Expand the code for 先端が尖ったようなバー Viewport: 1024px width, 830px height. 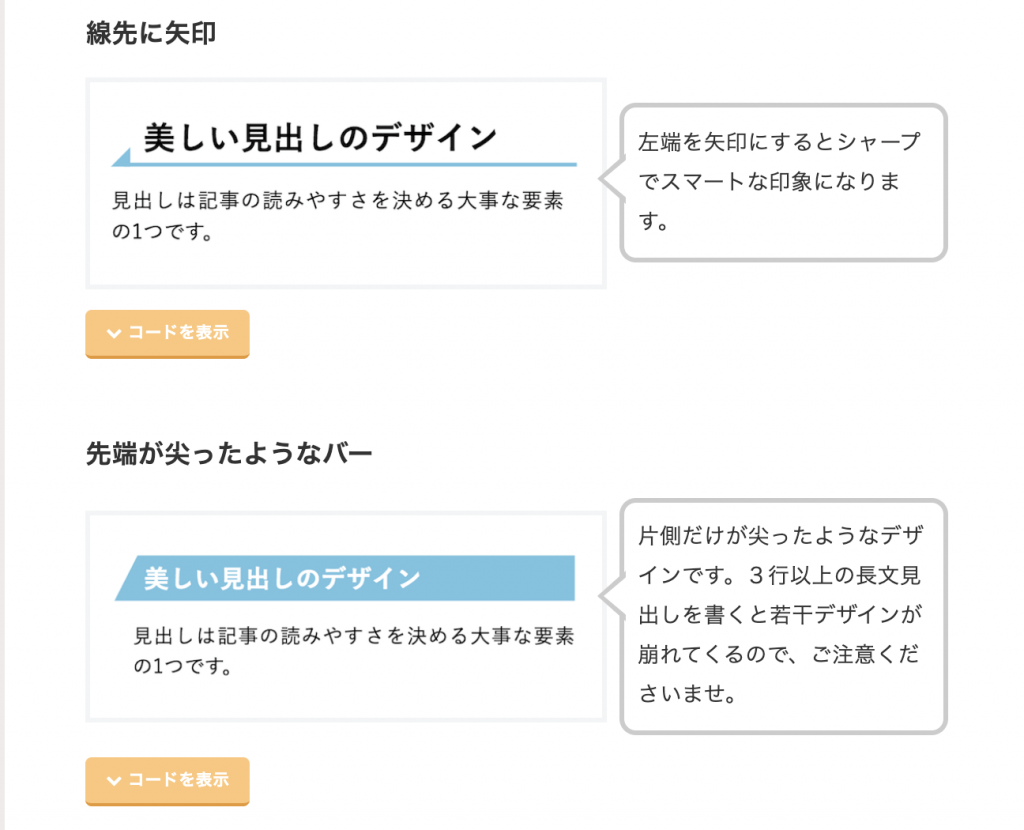coord(166,781)
